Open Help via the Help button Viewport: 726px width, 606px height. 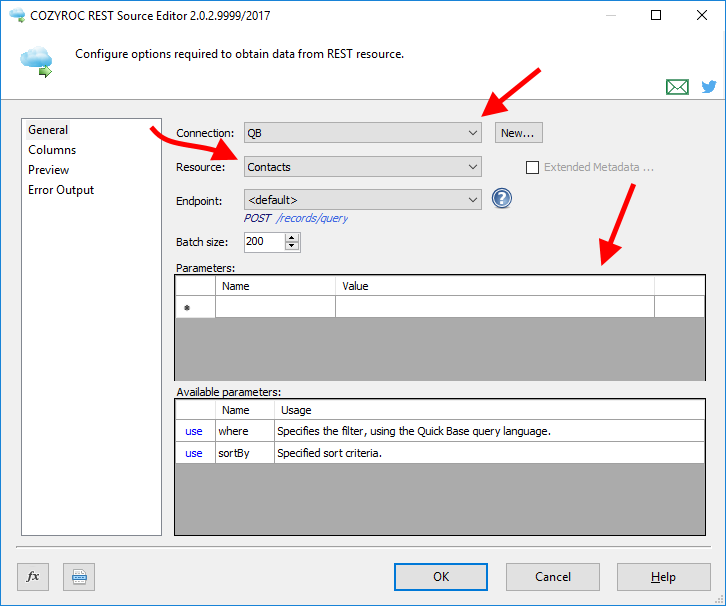click(663, 577)
